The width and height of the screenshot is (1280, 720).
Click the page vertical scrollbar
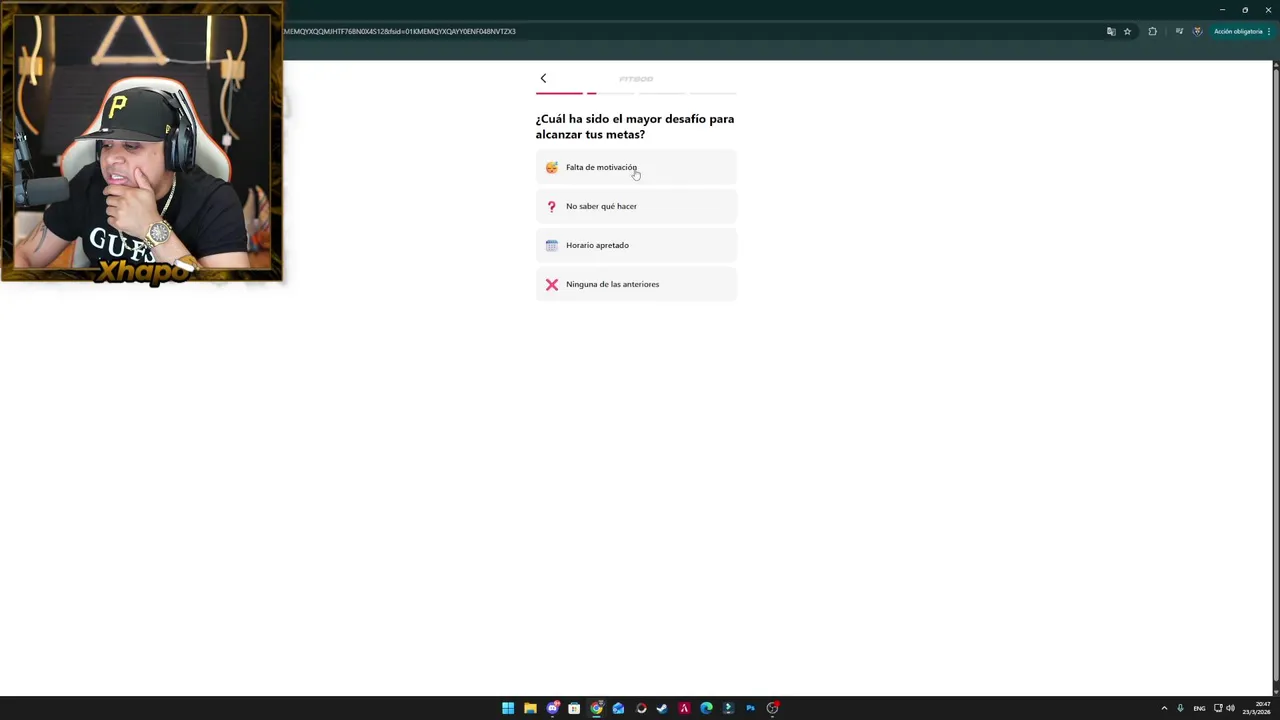(x=1275, y=378)
